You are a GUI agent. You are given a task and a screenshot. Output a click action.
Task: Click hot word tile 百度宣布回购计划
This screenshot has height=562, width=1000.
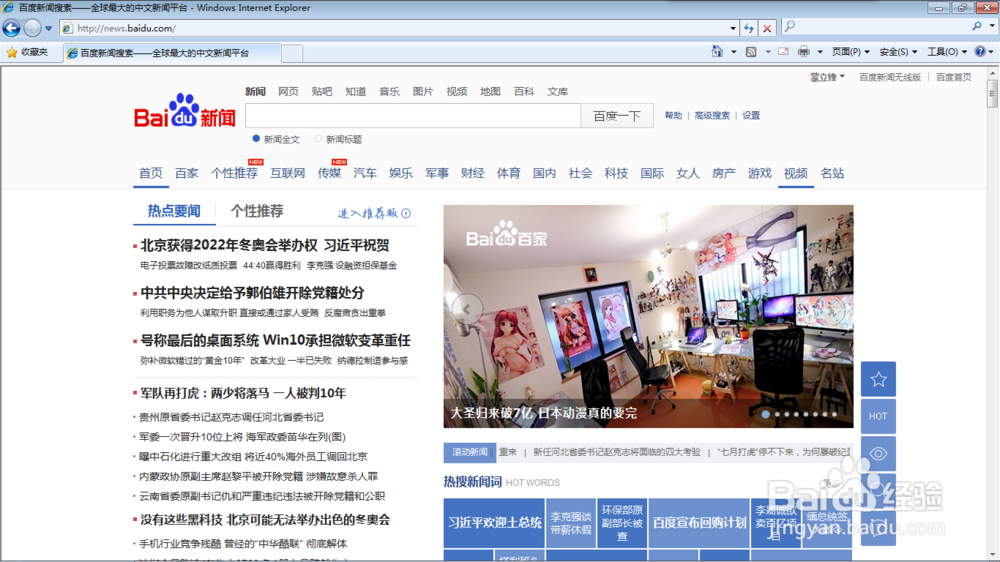point(699,522)
